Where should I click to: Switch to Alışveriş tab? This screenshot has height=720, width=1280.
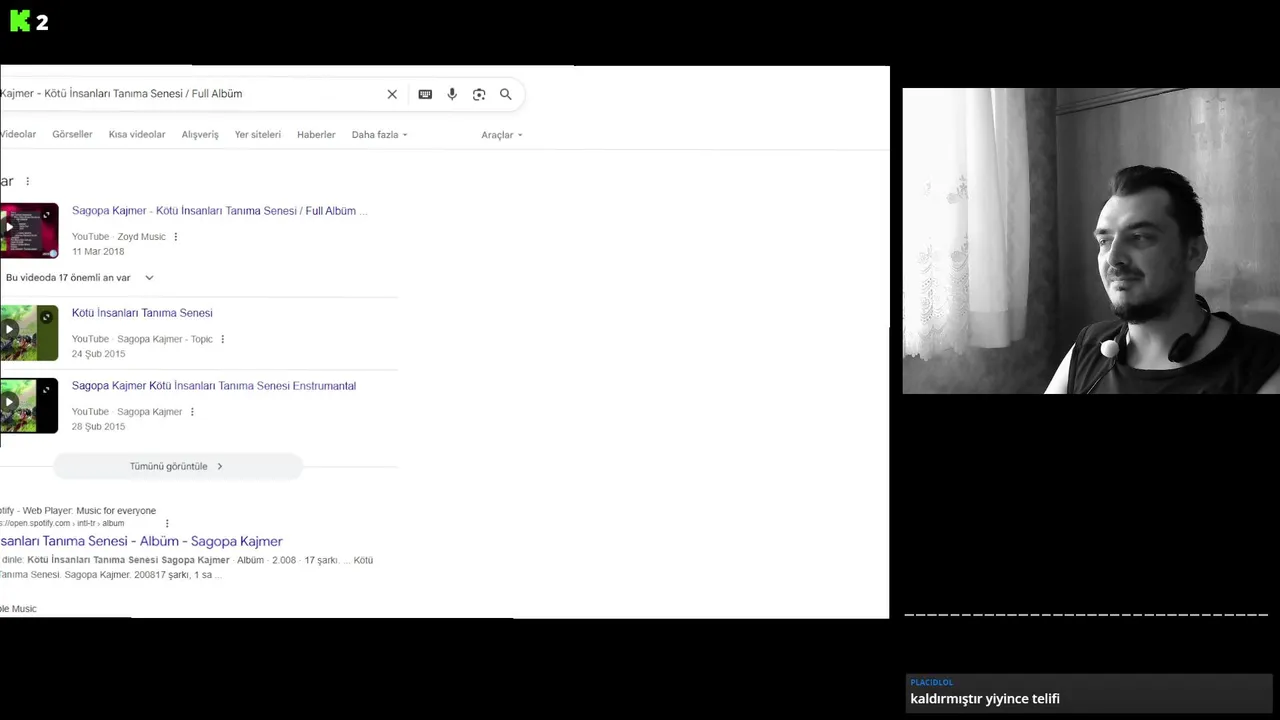(200, 134)
